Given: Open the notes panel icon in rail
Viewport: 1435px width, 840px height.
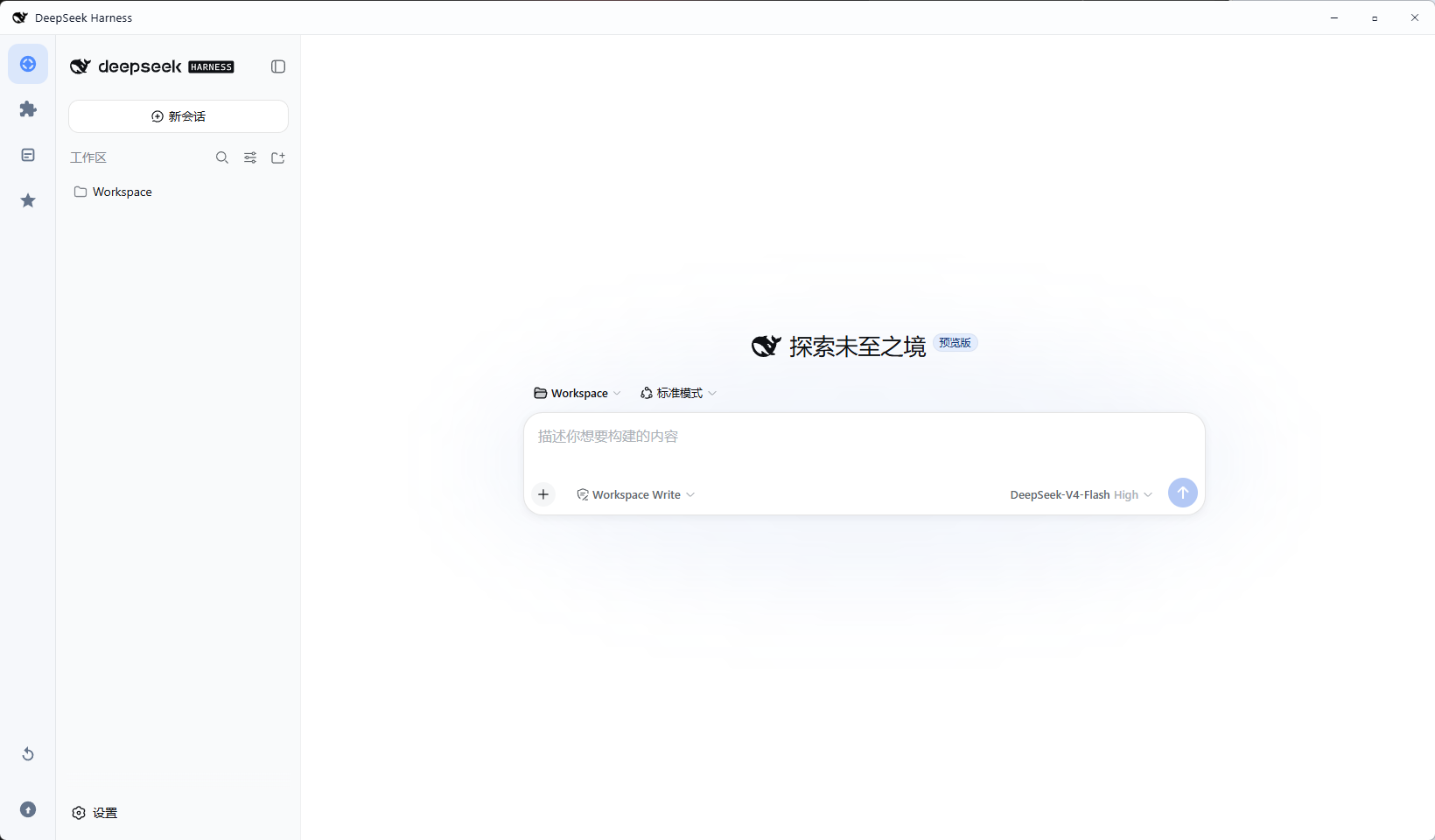Looking at the screenshot, I should pyautogui.click(x=28, y=155).
